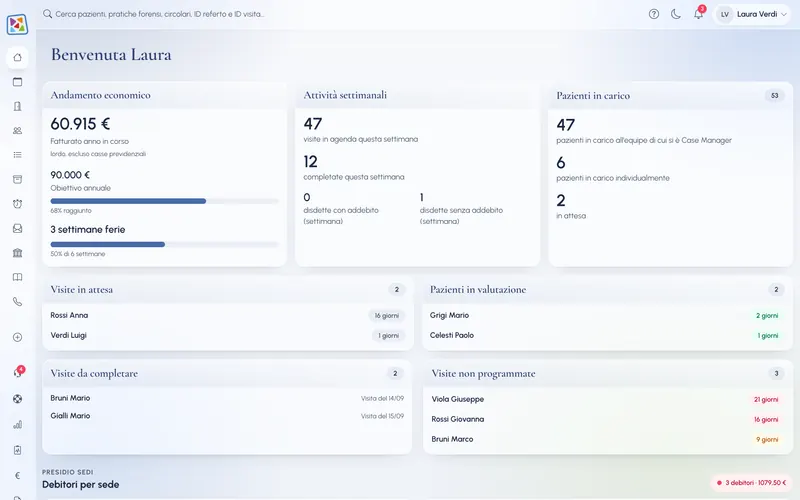Screen dimensions: 800x500
Task: Open notifications bell icon
Action: [698, 14]
